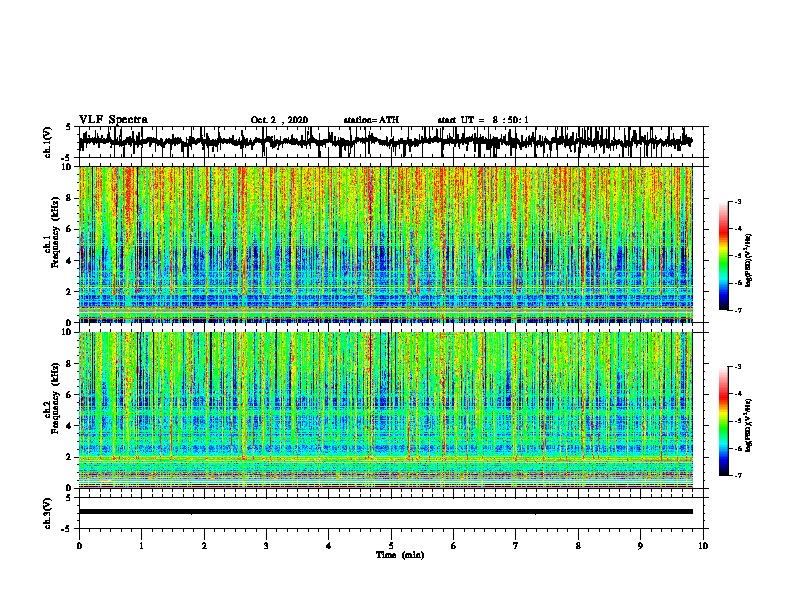The height and width of the screenshot is (612, 792).
Task: Select the "start UT = 8 : 50: 1" text
Action: click(x=483, y=120)
